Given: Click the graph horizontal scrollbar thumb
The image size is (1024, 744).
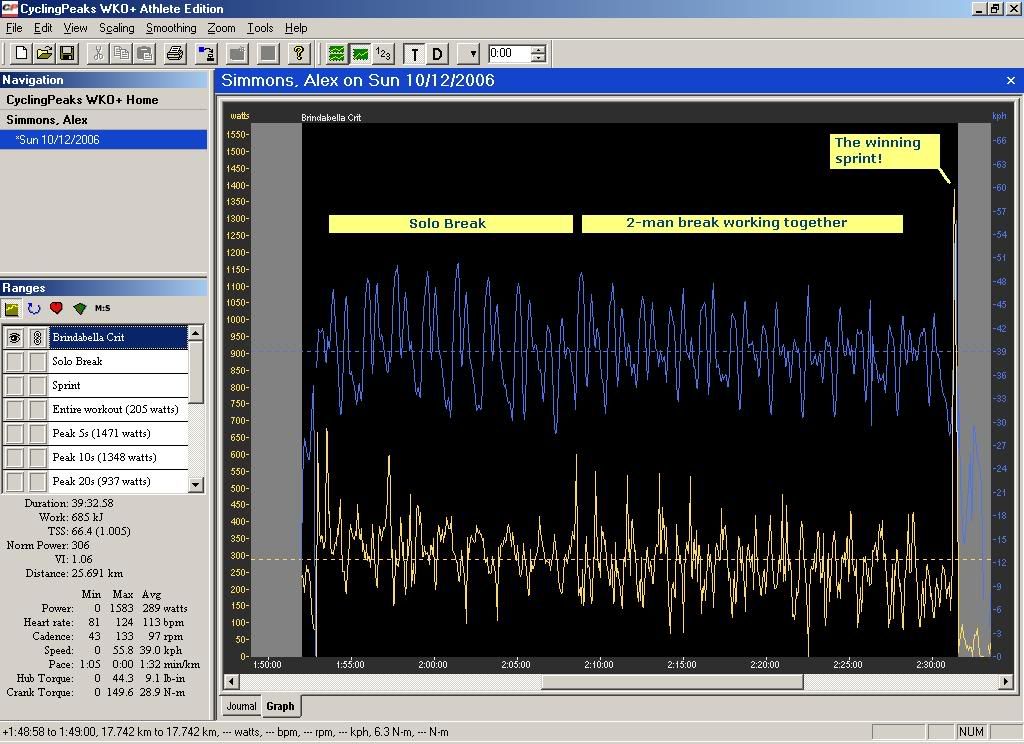Looking at the screenshot, I should point(672,681).
